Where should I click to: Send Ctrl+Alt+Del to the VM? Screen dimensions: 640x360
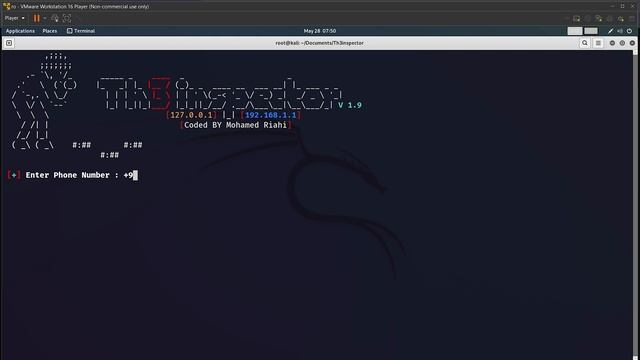pos(55,18)
